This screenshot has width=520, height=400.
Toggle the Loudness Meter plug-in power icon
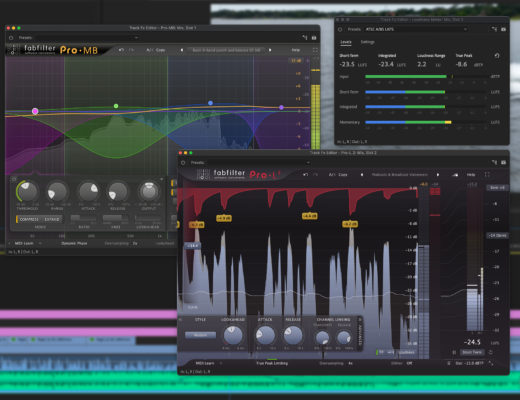[340, 29]
